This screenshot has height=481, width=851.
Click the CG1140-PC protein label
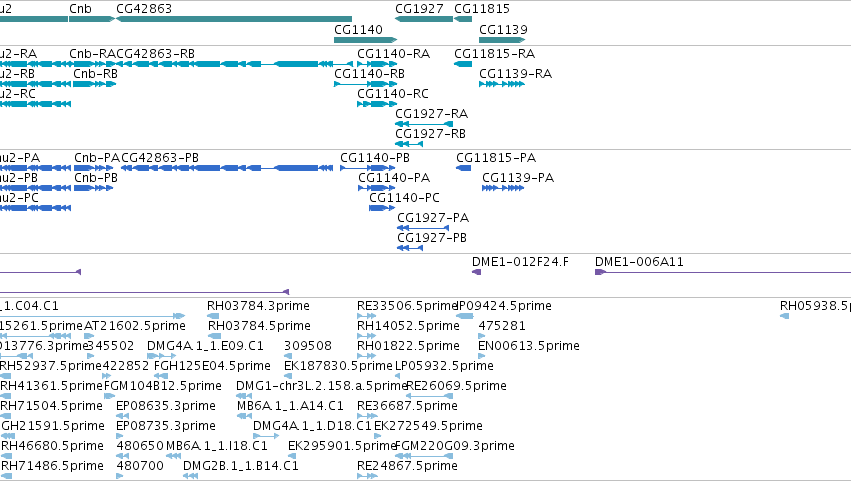(x=404, y=198)
